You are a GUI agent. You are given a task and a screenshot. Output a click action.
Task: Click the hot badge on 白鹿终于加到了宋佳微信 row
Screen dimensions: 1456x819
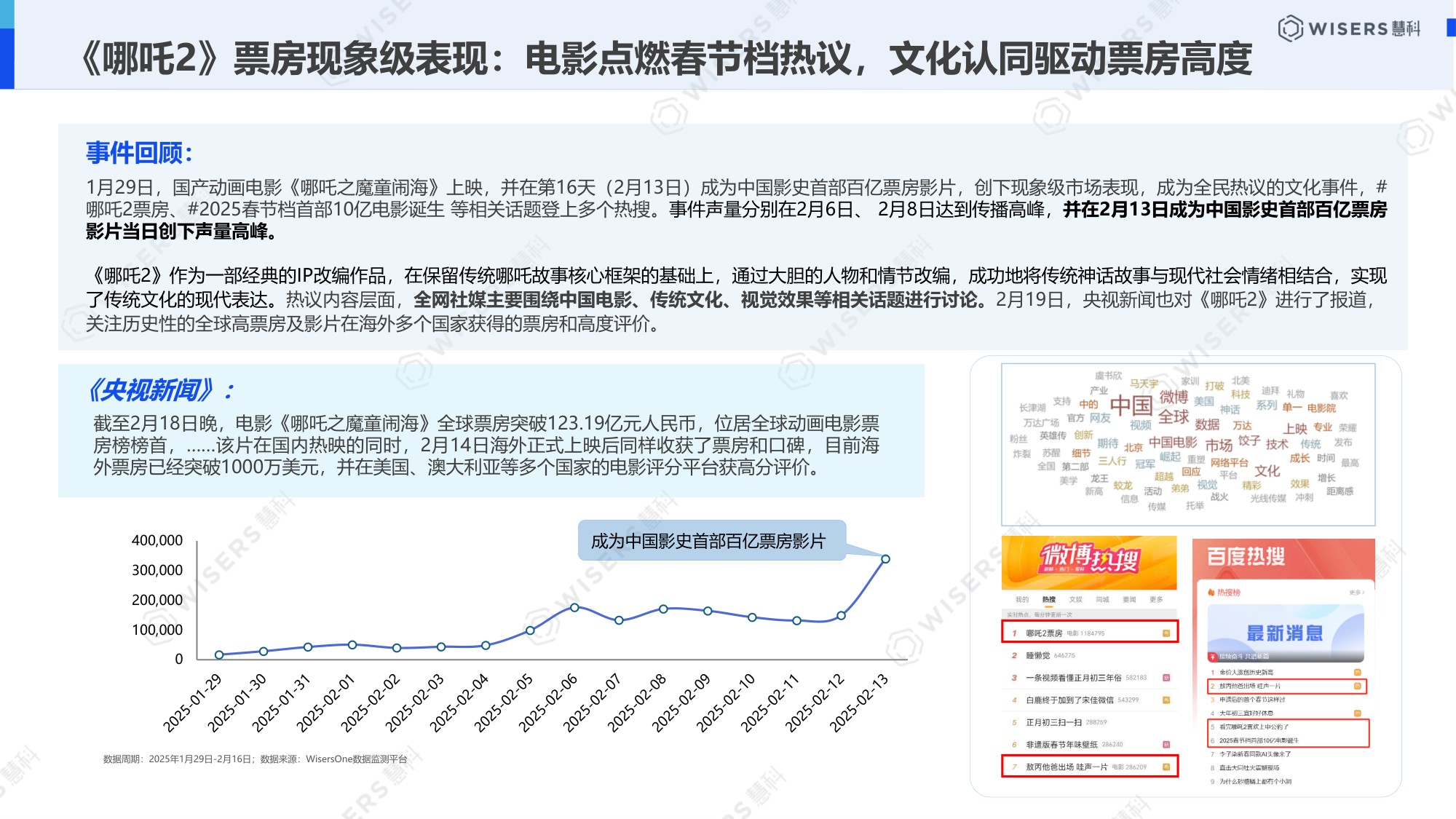click(x=1166, y=700)
